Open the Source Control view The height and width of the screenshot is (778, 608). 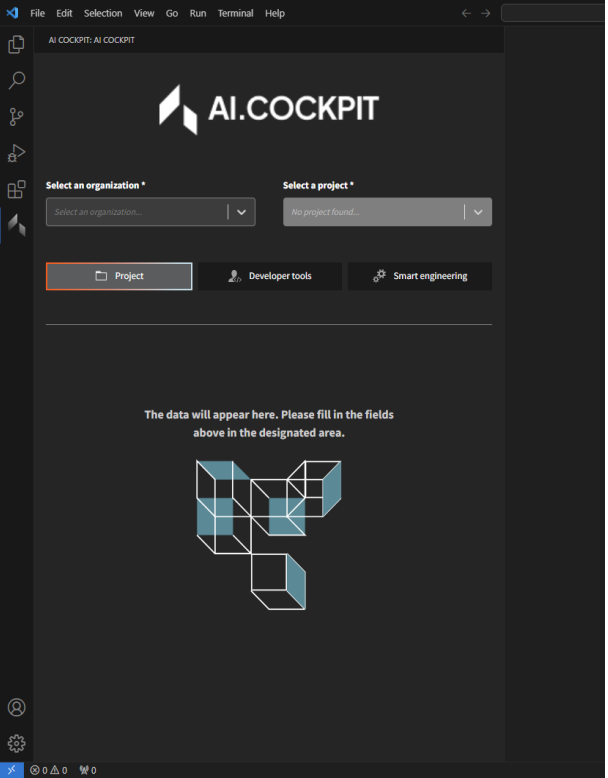16,117
